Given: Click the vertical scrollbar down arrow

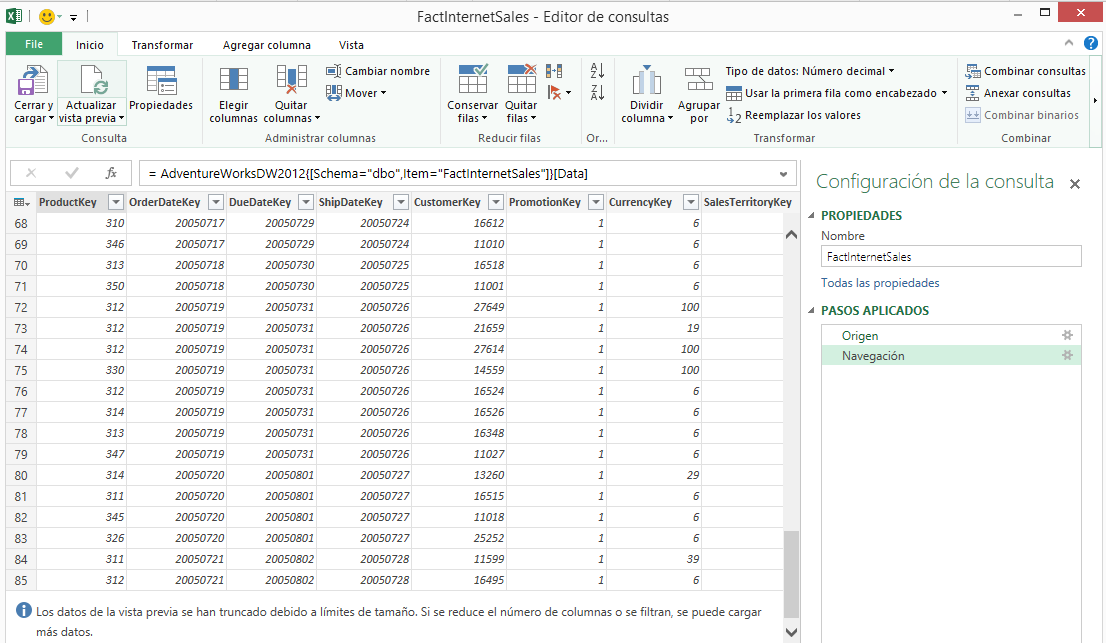Looking at the screenshot, I should pyautogui.click(x=792, y=632).
